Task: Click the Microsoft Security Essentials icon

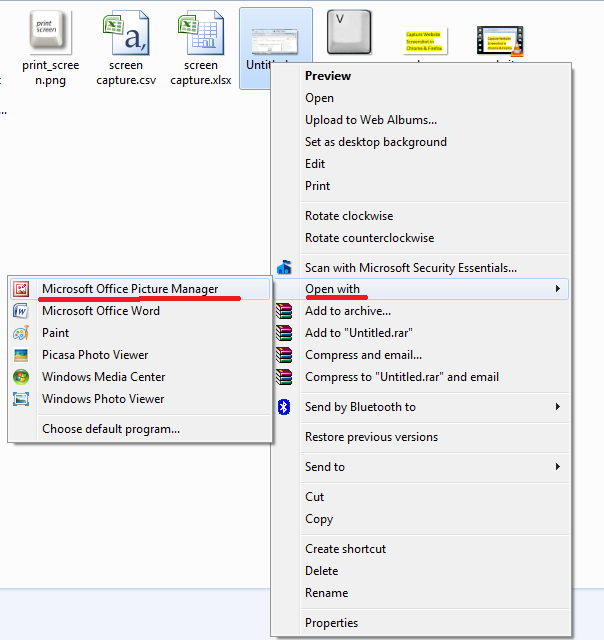Action: 284,267
